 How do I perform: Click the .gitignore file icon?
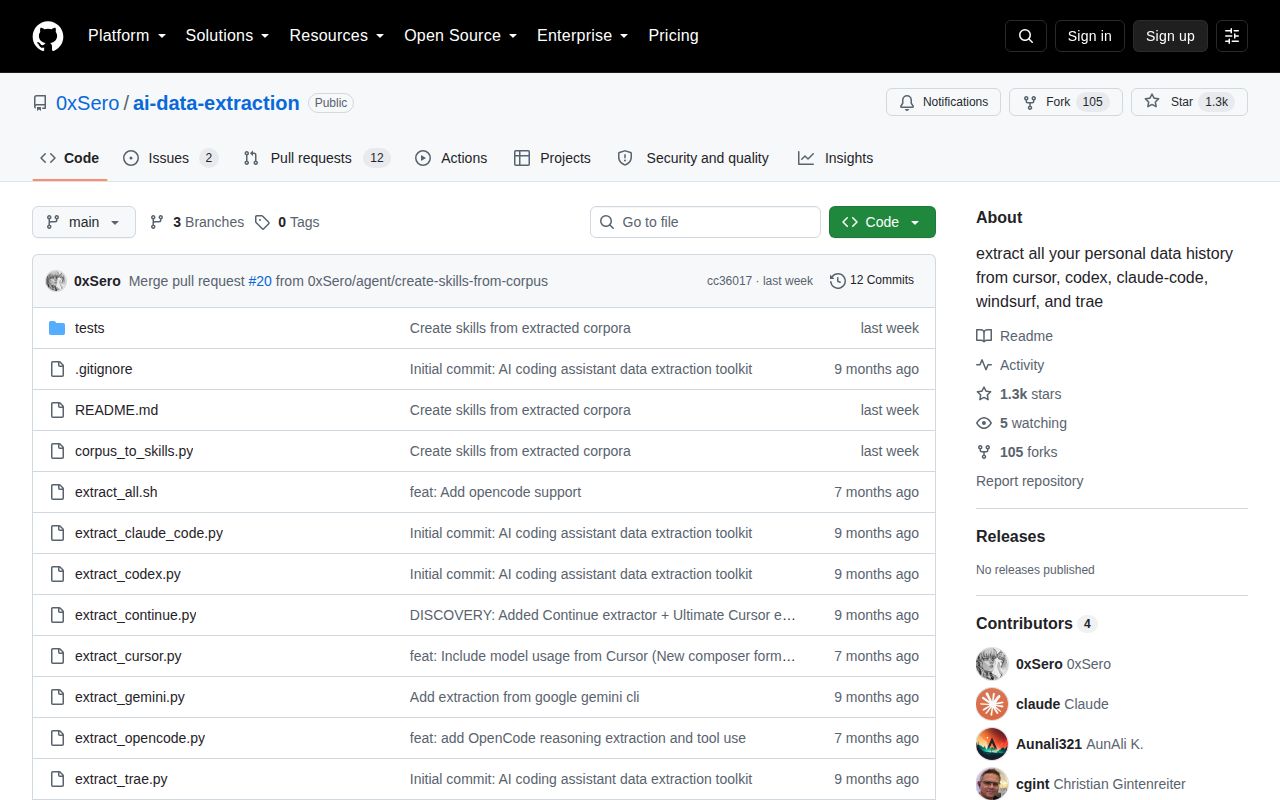tap(57, 369)
